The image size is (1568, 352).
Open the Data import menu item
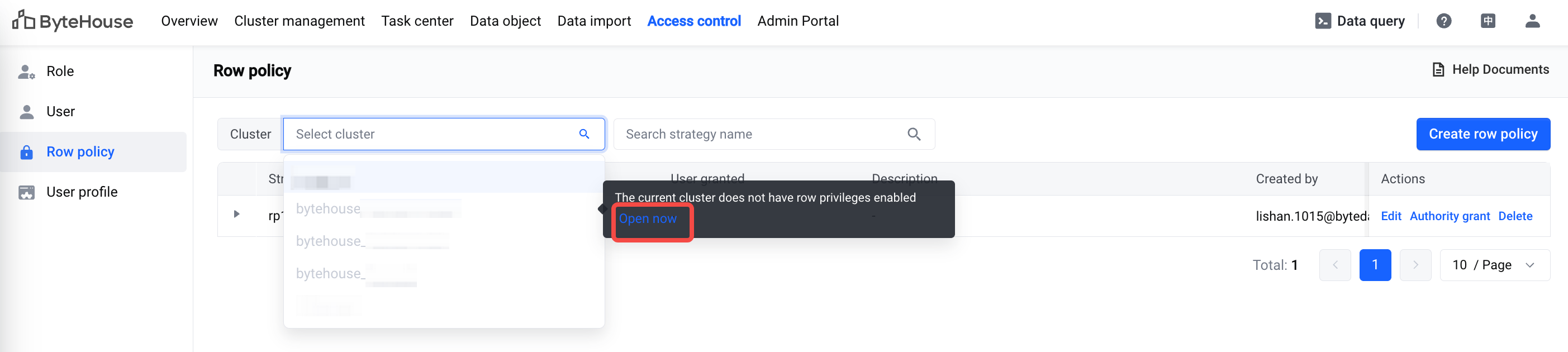point(593,21)
